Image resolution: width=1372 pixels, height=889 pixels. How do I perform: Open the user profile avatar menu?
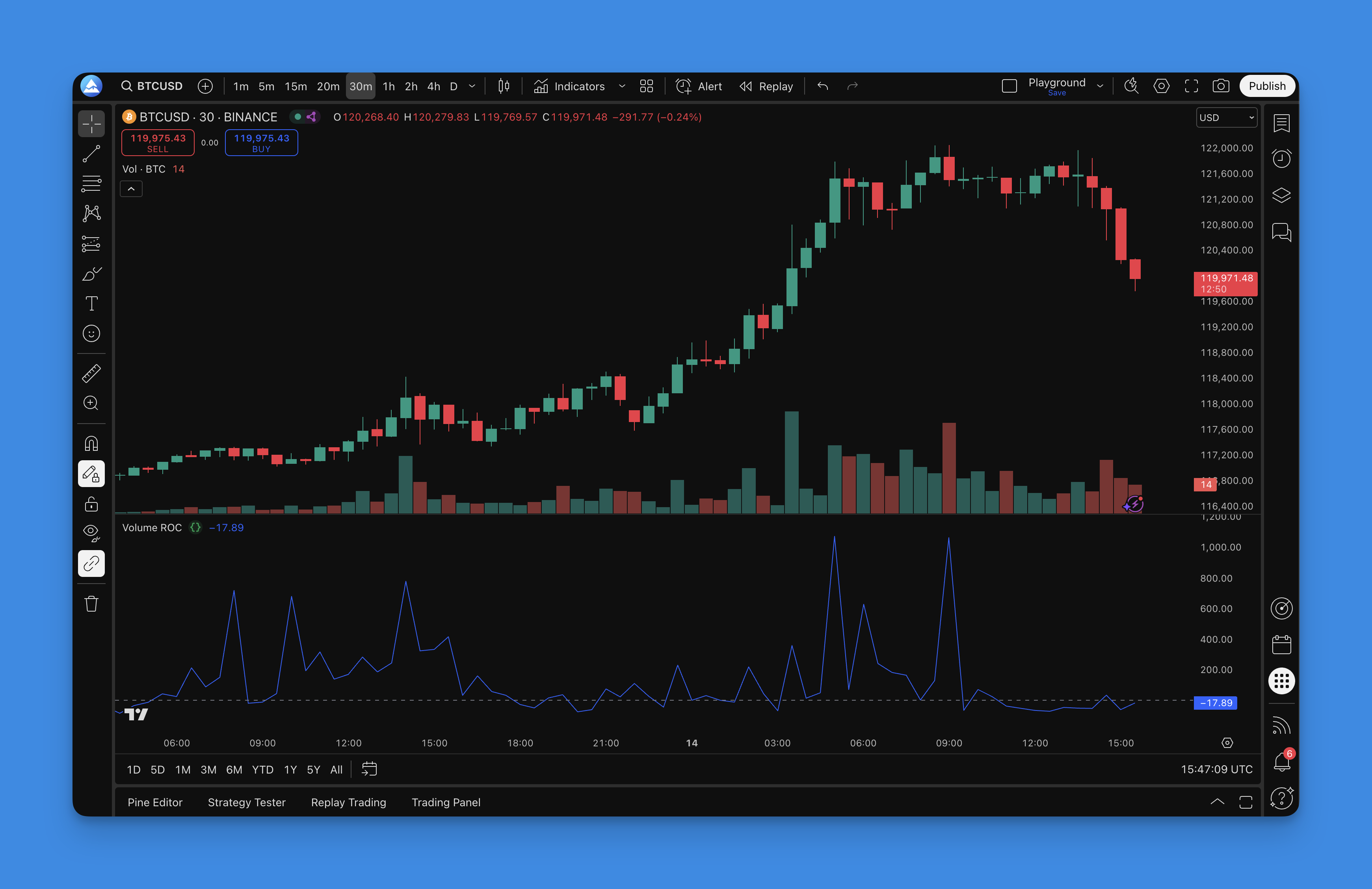(91, 86)
